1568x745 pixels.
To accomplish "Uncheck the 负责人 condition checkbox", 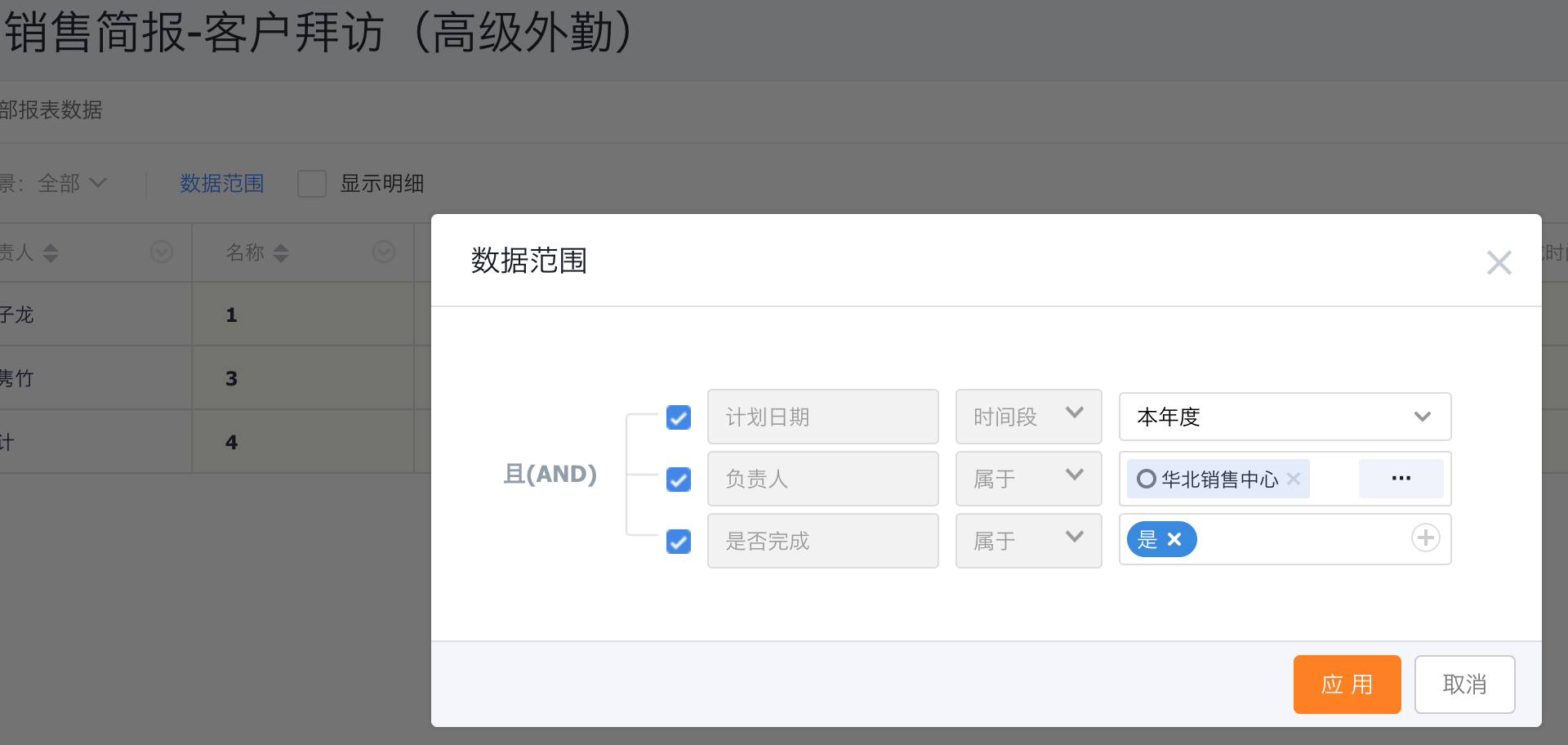I will click(679, 479).
